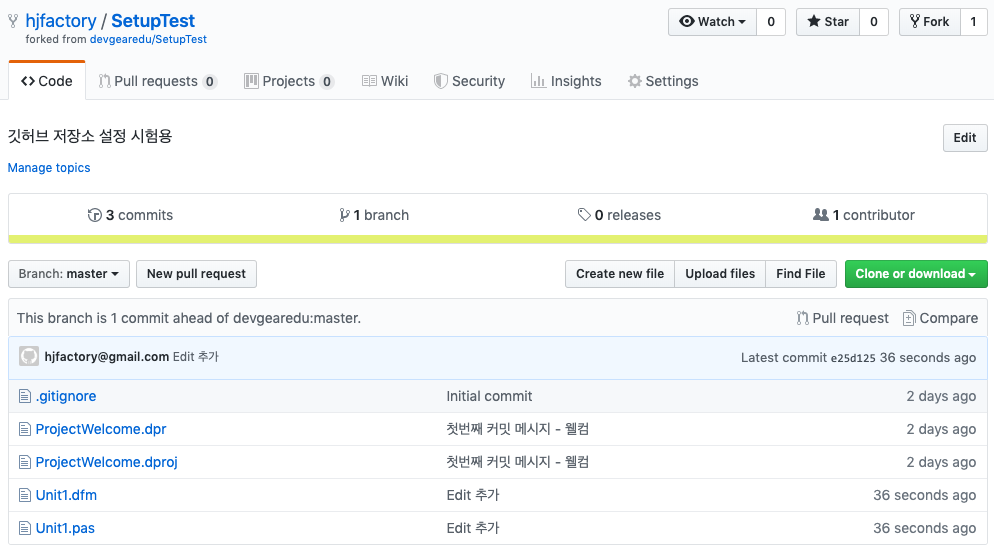994x554 pixels.
Task: View the 3 commits history
Action: [130, 216]
